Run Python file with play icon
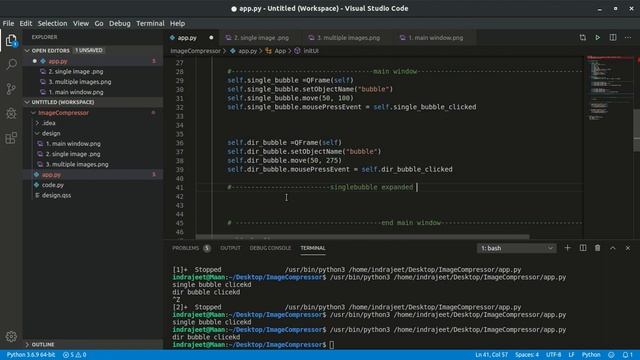 (x=598, y=38)
